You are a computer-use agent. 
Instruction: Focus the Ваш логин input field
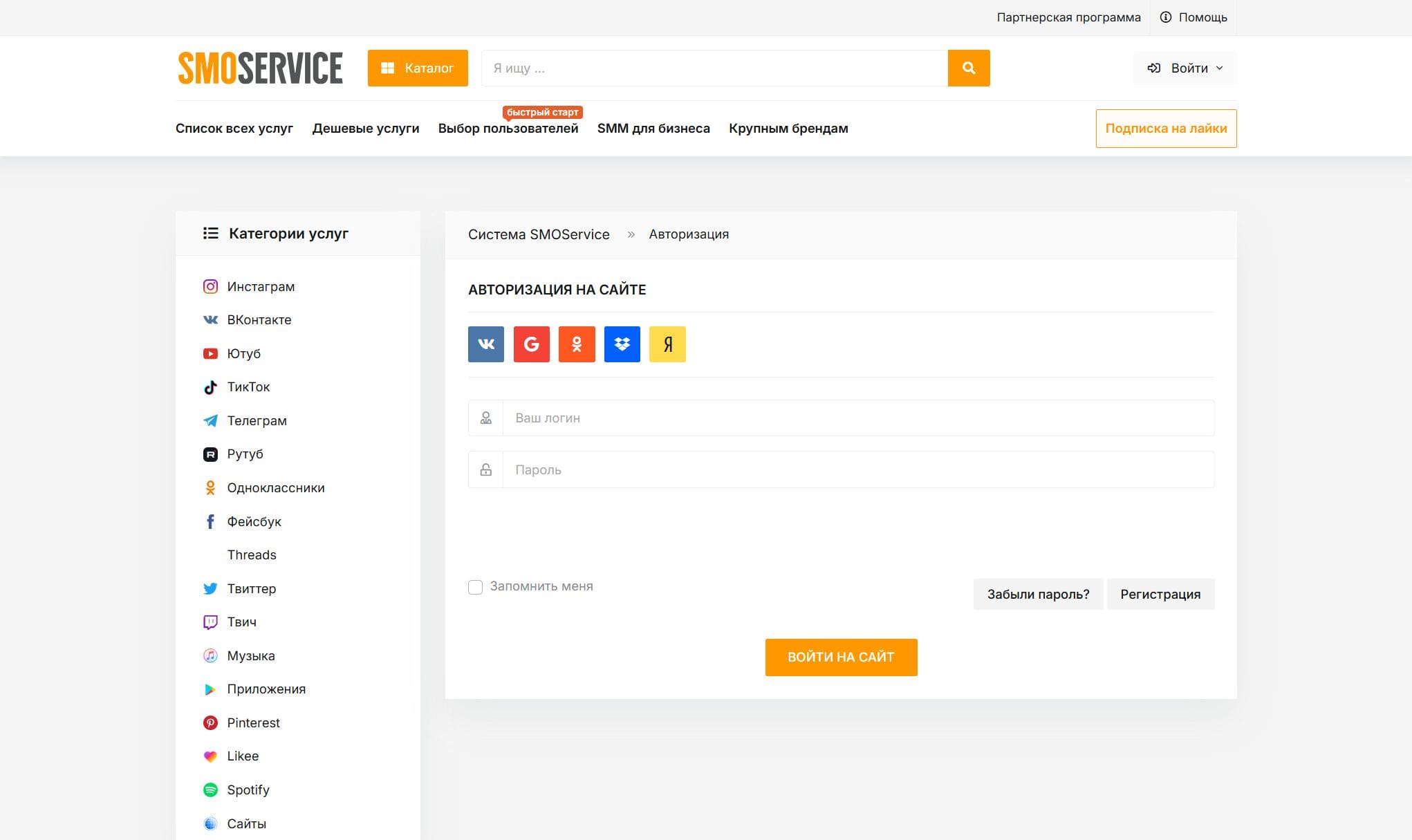pyautogui.click(x=857, y=418)
